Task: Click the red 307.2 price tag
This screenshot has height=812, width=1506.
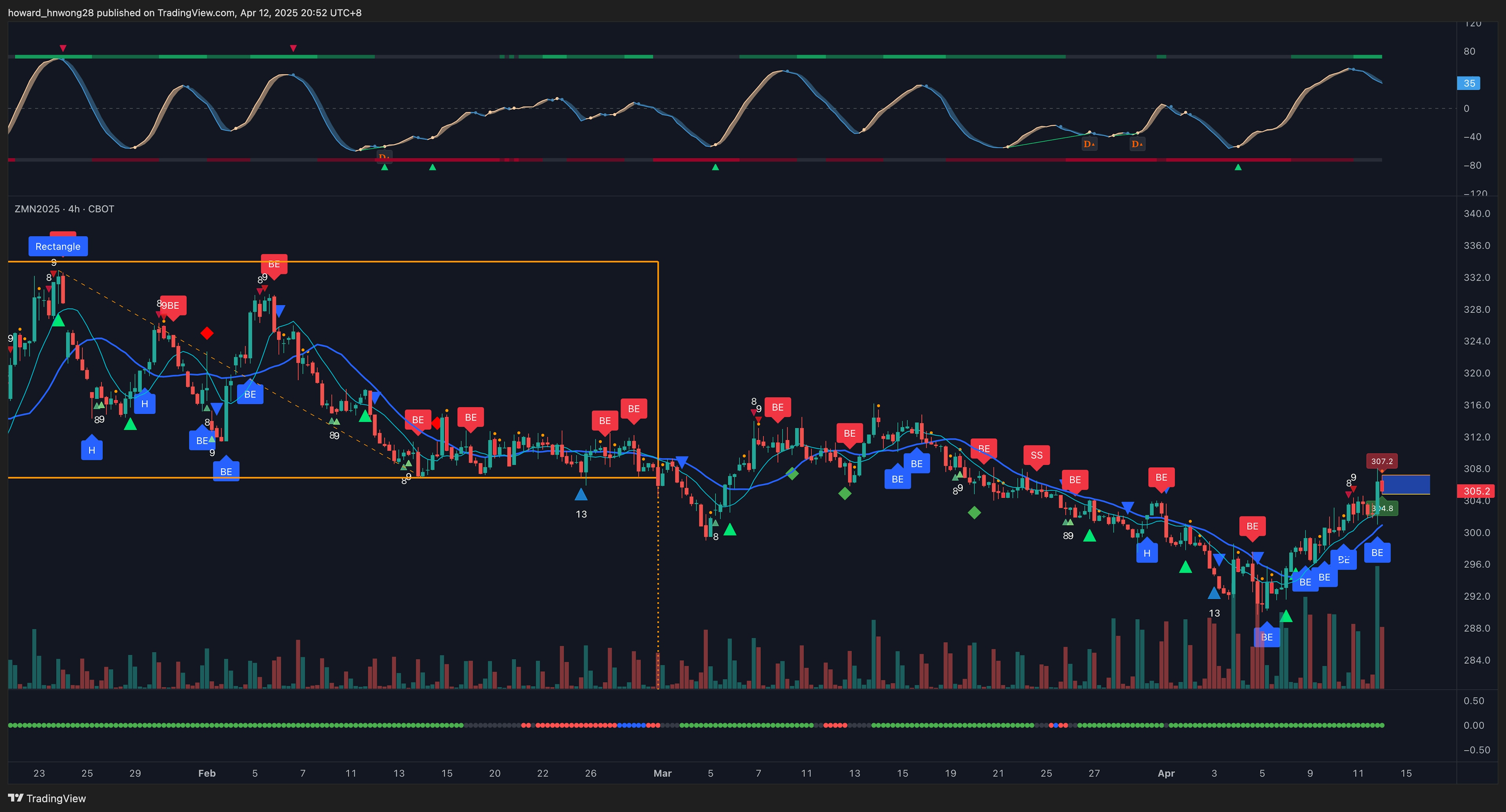Action: coord(1381,461)
